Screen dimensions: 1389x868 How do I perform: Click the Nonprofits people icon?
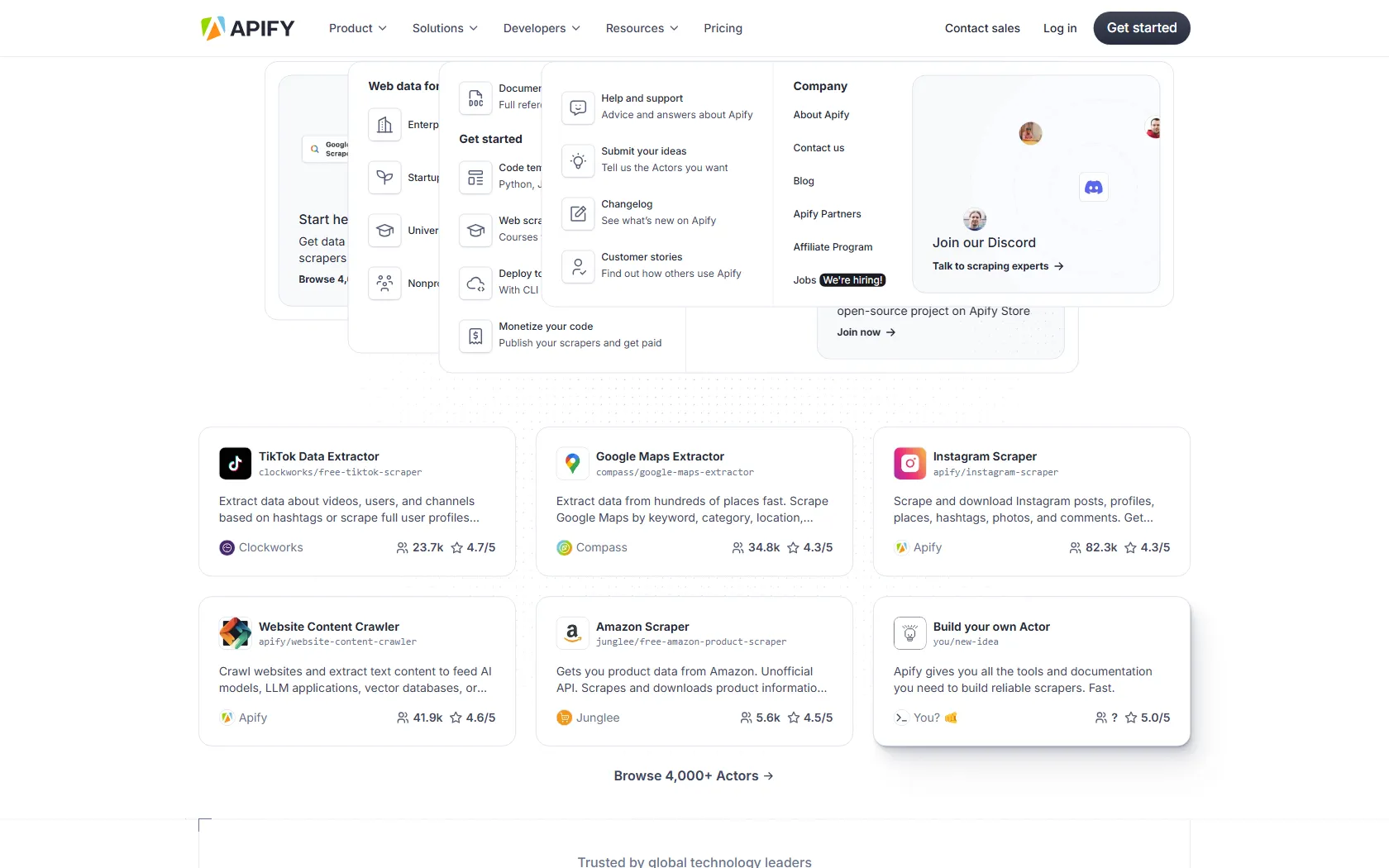point(384,283)
